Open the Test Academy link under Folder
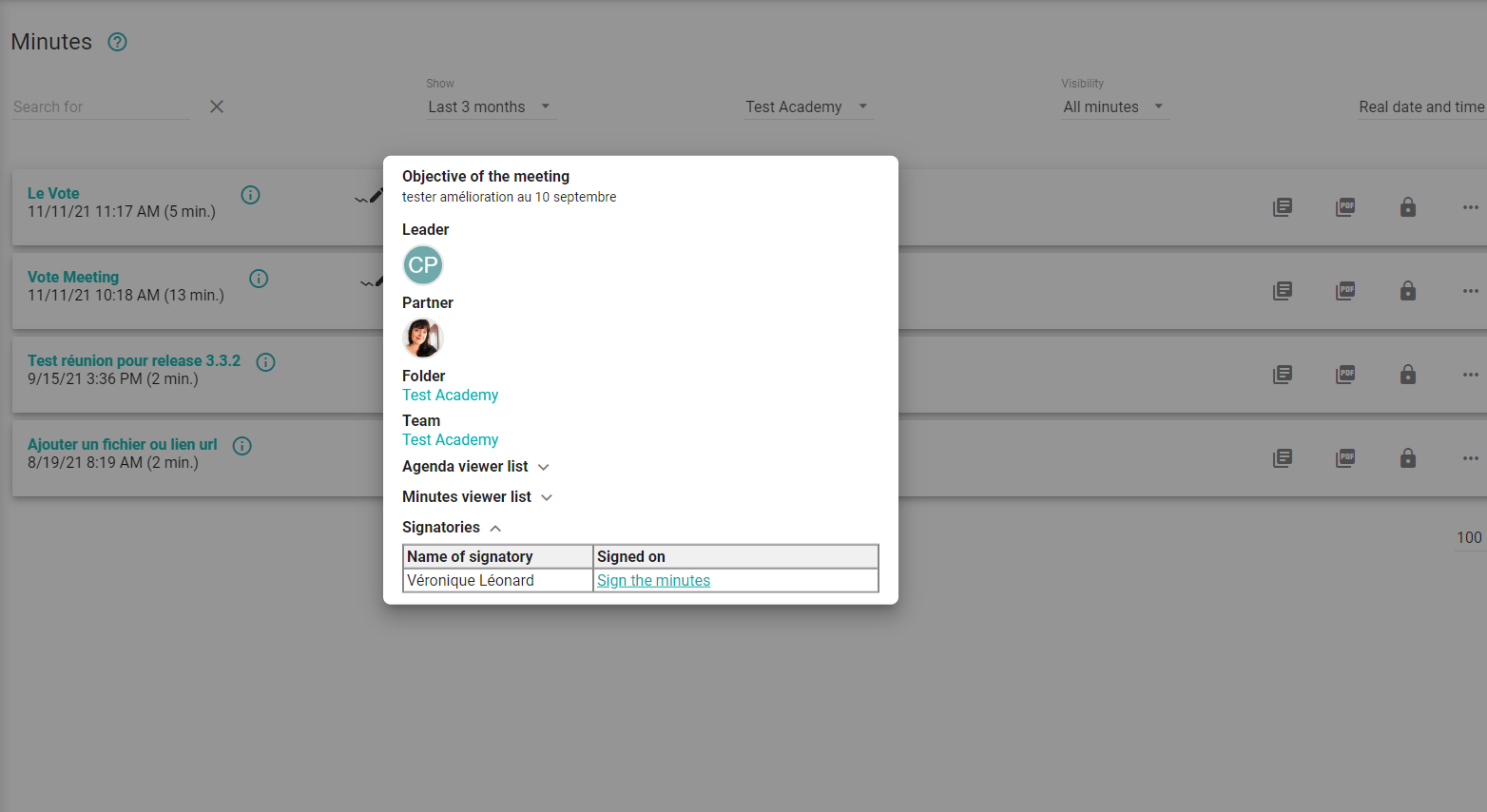Image resolution: width=1487 pixels, height=812 pixels. click(x=450, y=396)
